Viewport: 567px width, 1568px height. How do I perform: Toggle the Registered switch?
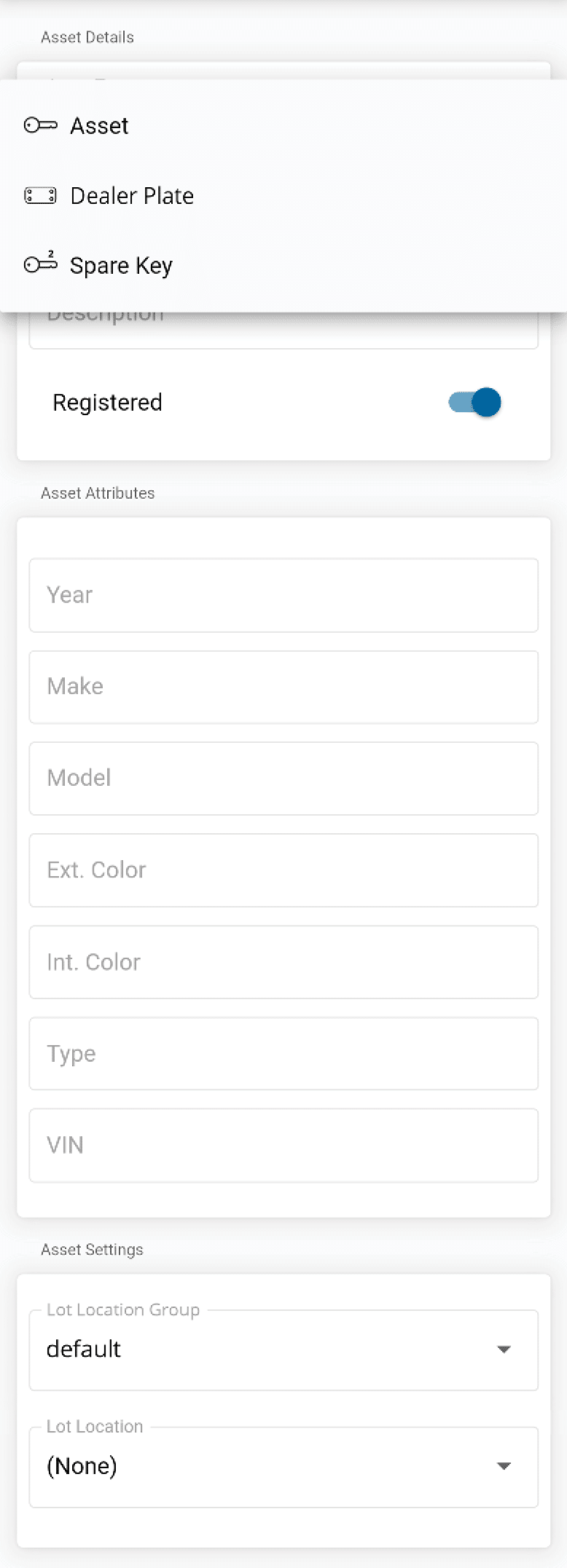pos(475,402)
